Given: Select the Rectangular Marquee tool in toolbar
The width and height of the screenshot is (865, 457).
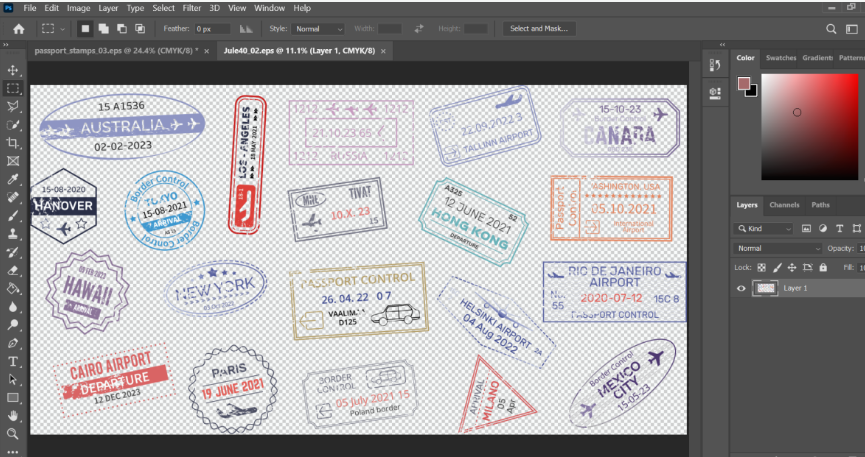Looking at the screenshot, I should (13, 88).
